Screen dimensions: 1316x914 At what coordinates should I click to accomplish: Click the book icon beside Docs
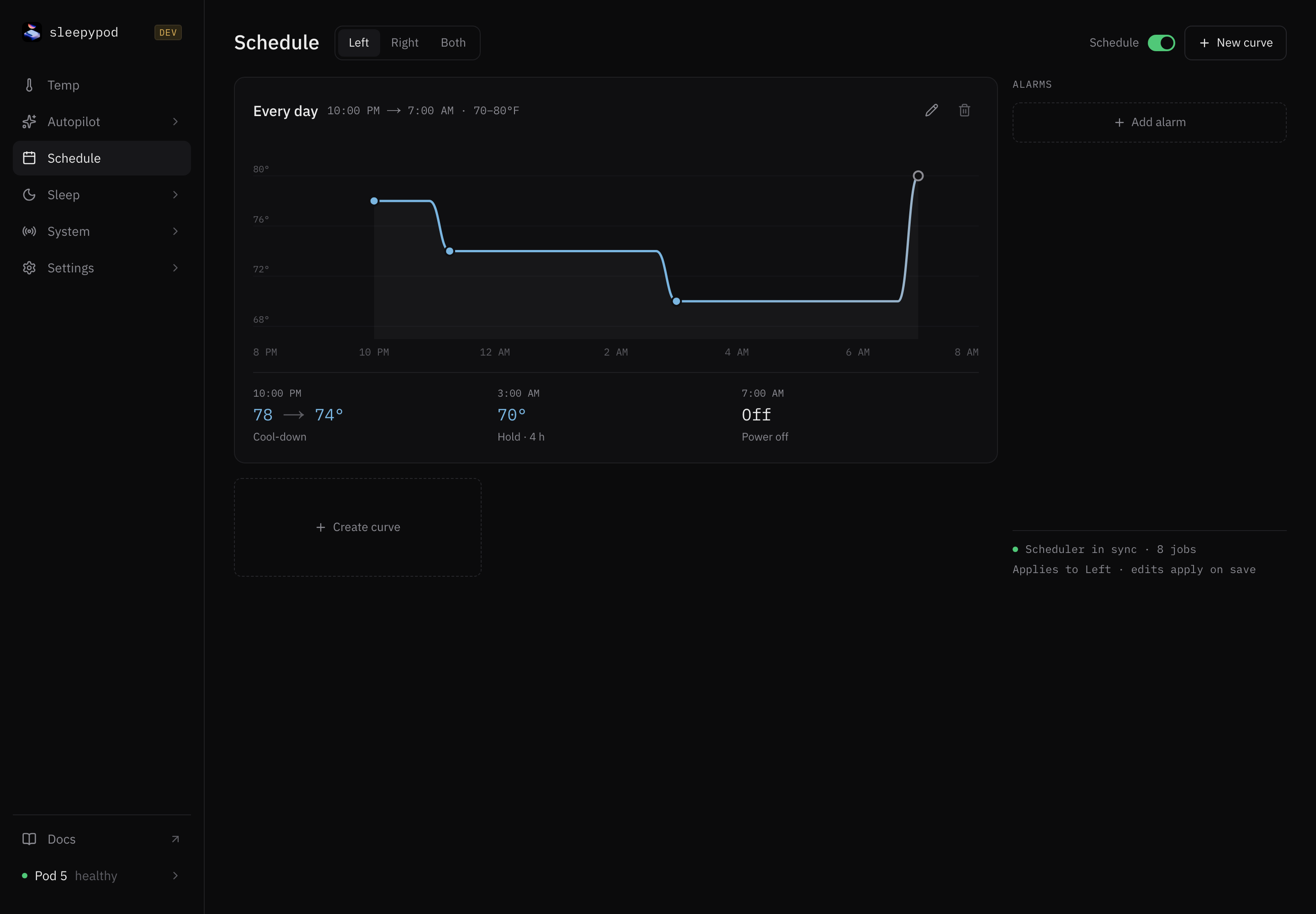point(29,839)
